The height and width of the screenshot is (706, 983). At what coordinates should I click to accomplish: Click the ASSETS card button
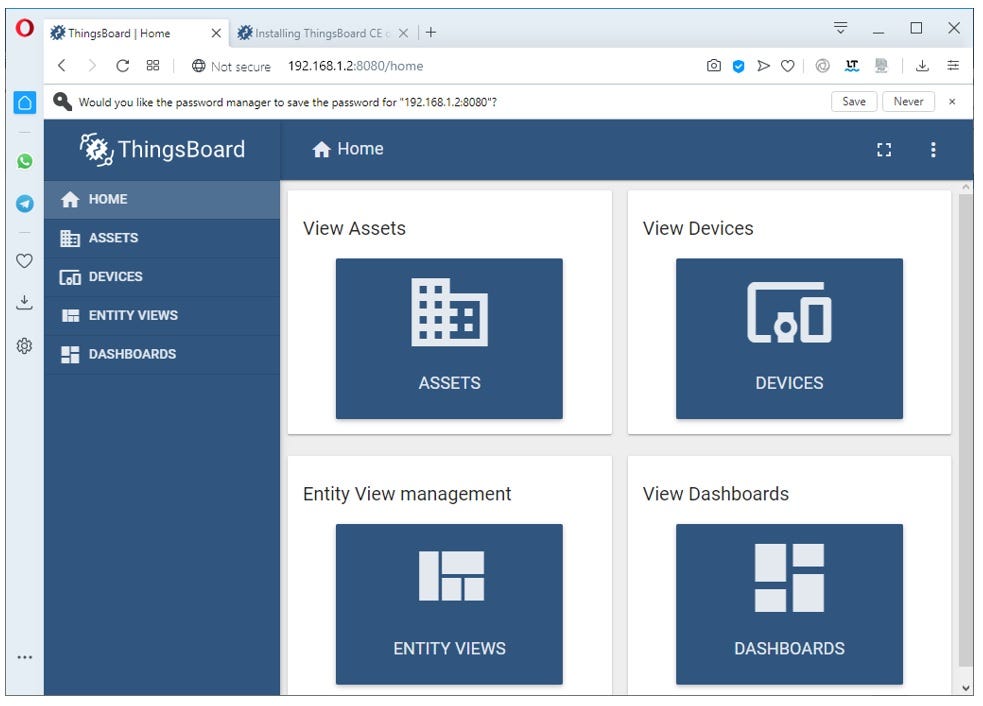tap(449, 339)
